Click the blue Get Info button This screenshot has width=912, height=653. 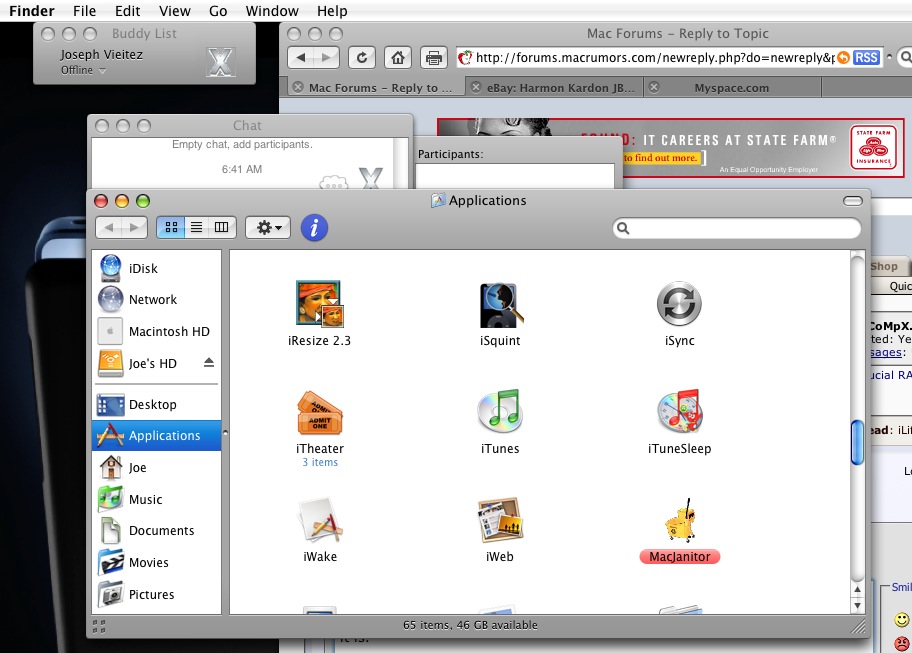tap(314, 227)
